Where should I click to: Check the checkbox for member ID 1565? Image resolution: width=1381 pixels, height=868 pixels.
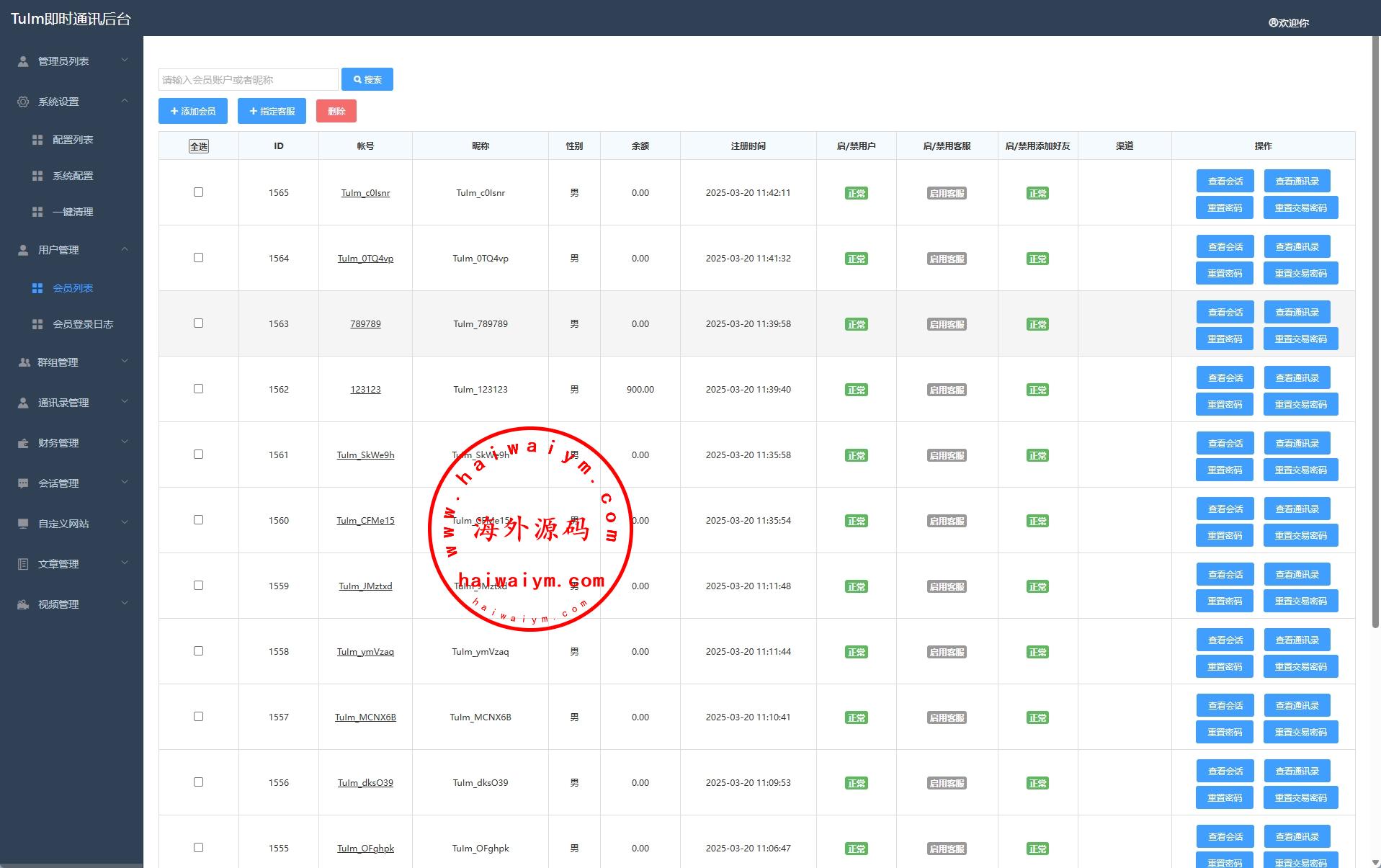point(198,192)
